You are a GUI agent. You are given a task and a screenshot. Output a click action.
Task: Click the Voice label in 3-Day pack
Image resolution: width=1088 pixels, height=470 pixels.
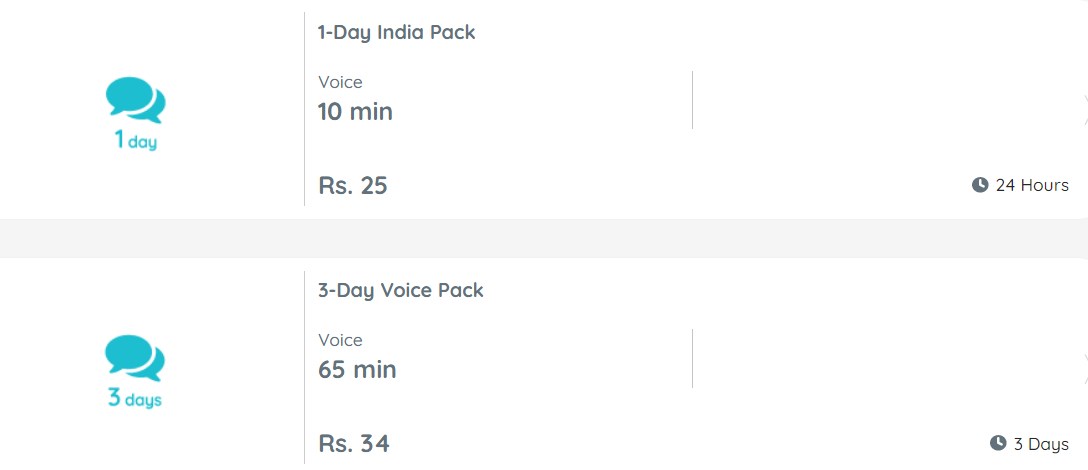point(340,340)
